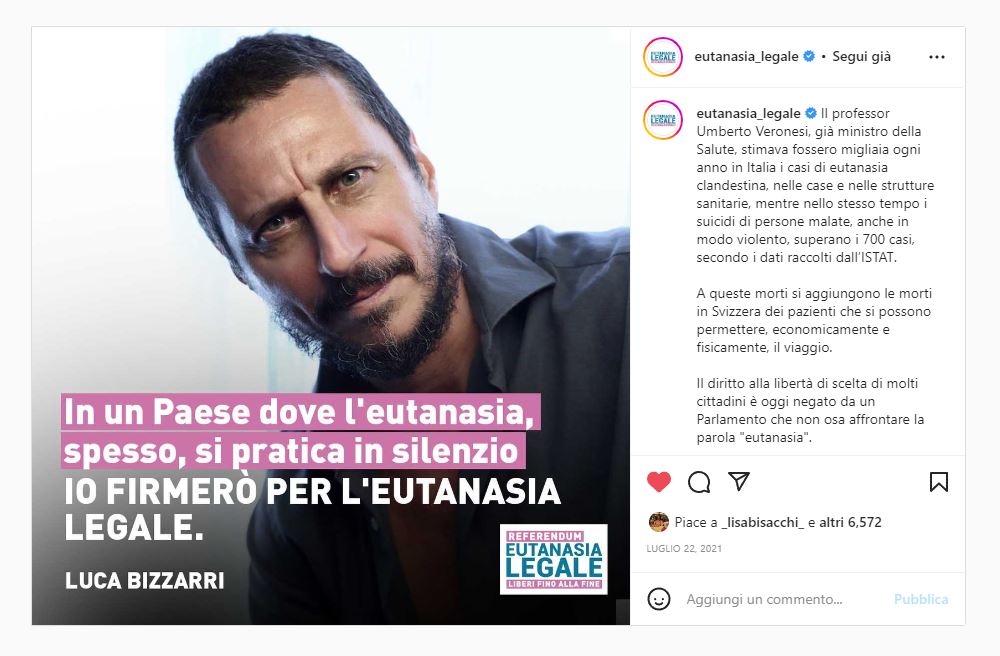Click the Pubblica button
The image size is (1000, 656).
point(921,599)
